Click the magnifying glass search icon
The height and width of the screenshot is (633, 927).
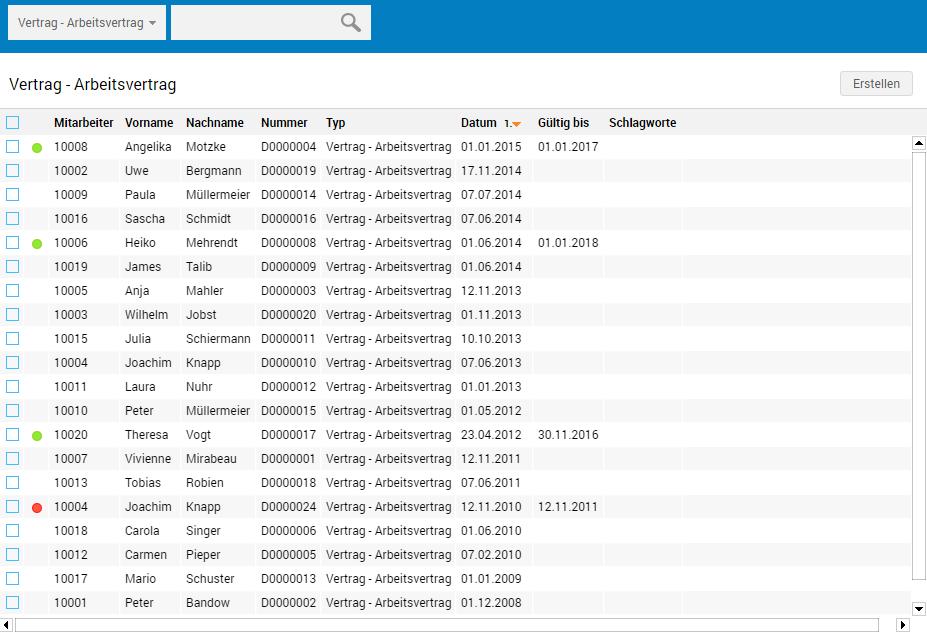(x=350, y=23)
